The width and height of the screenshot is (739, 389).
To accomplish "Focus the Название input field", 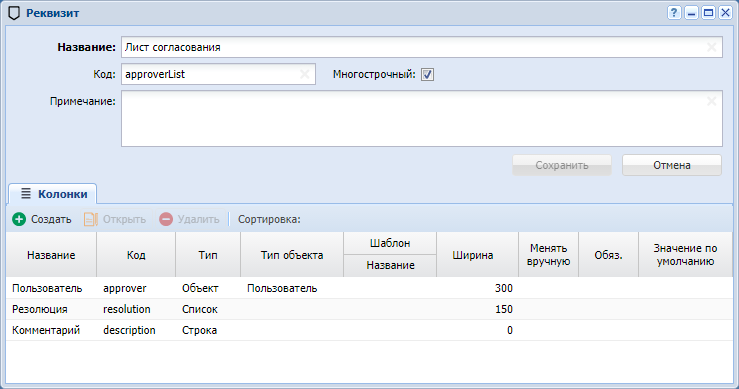I will click(x=422, y=47).
